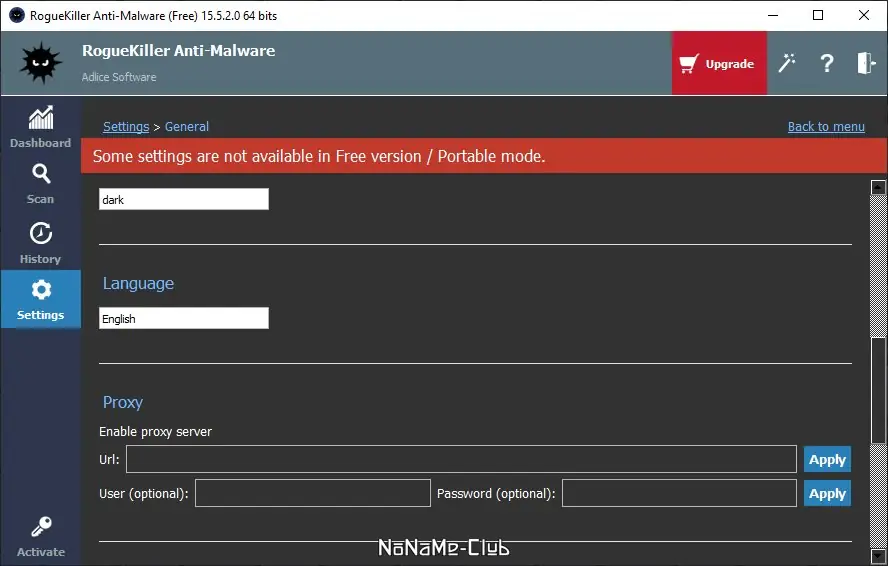
Task: Open help via question mark icon
Action: click(x=827, y=63)
